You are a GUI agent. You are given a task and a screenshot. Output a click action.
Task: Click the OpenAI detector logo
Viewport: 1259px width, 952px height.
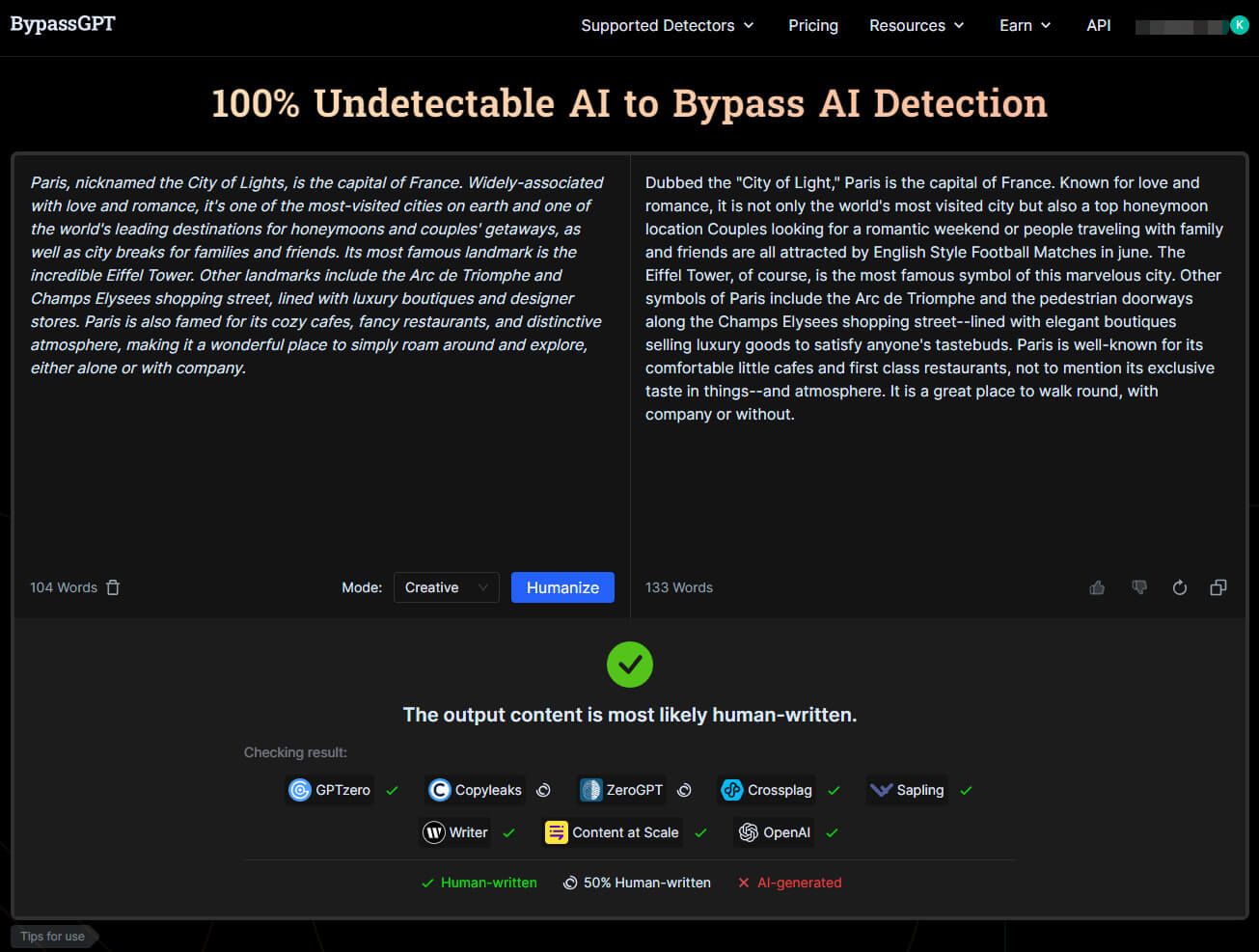click(x=748, y=832)
